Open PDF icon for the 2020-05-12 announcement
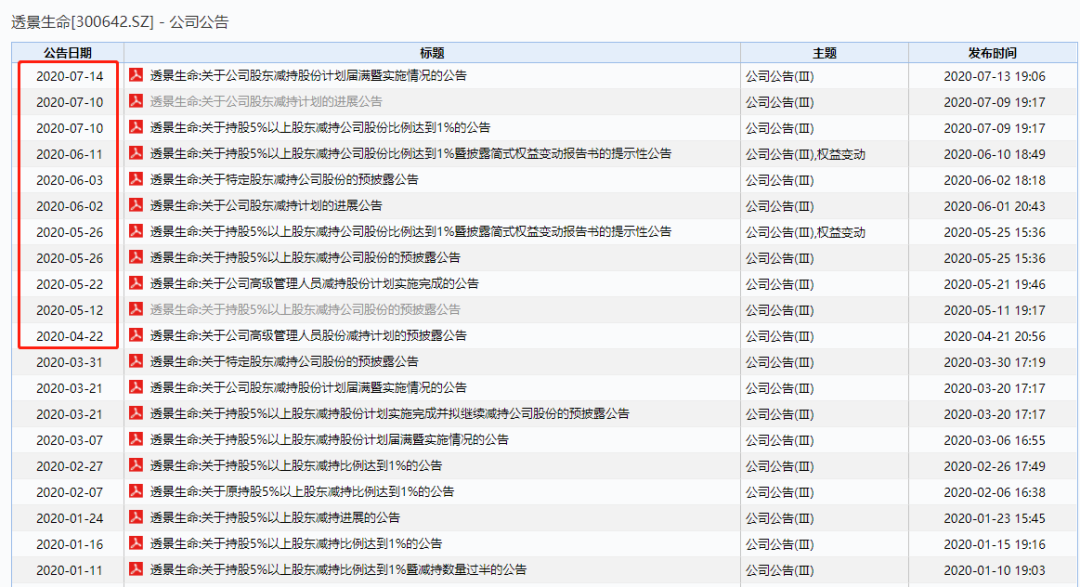The height and width of the screenshot is (587, 1080). [x=136, y=309]
